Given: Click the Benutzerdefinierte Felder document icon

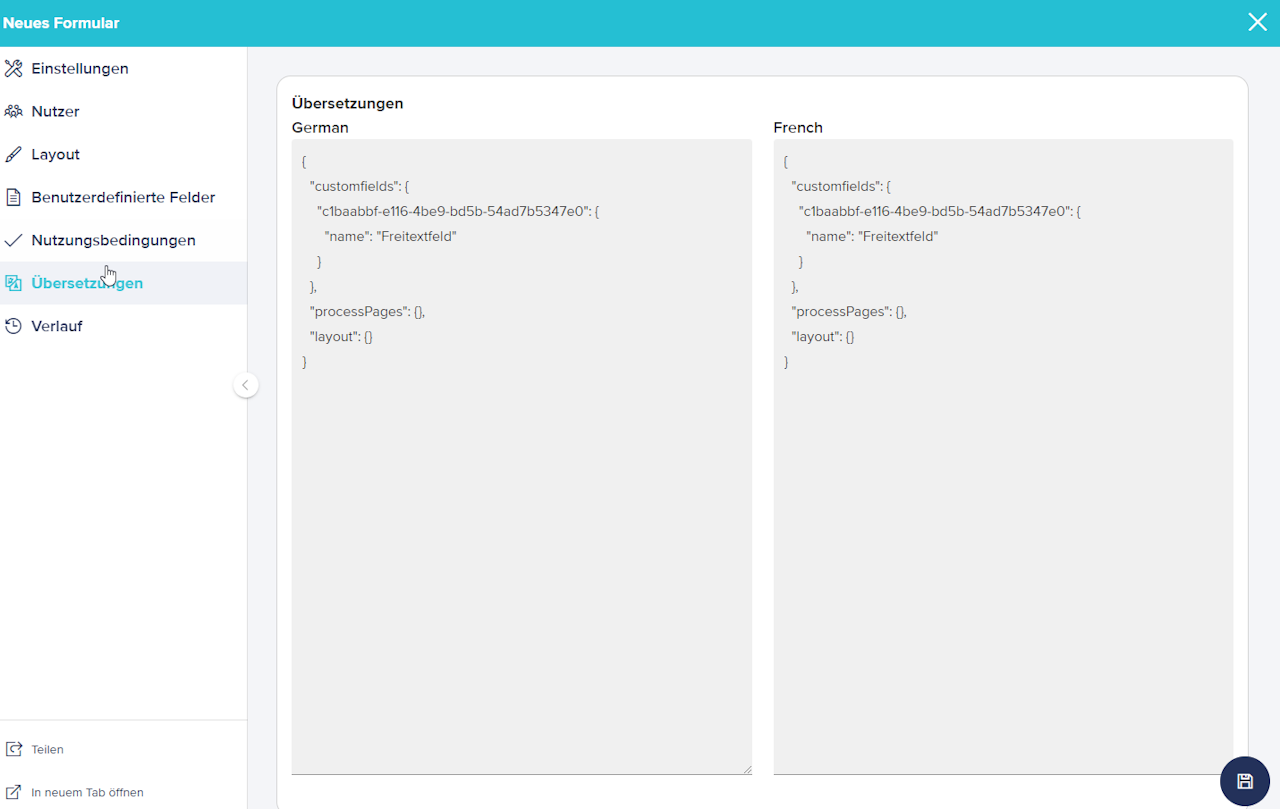Looking at the screenshot, I should [13, 198].
